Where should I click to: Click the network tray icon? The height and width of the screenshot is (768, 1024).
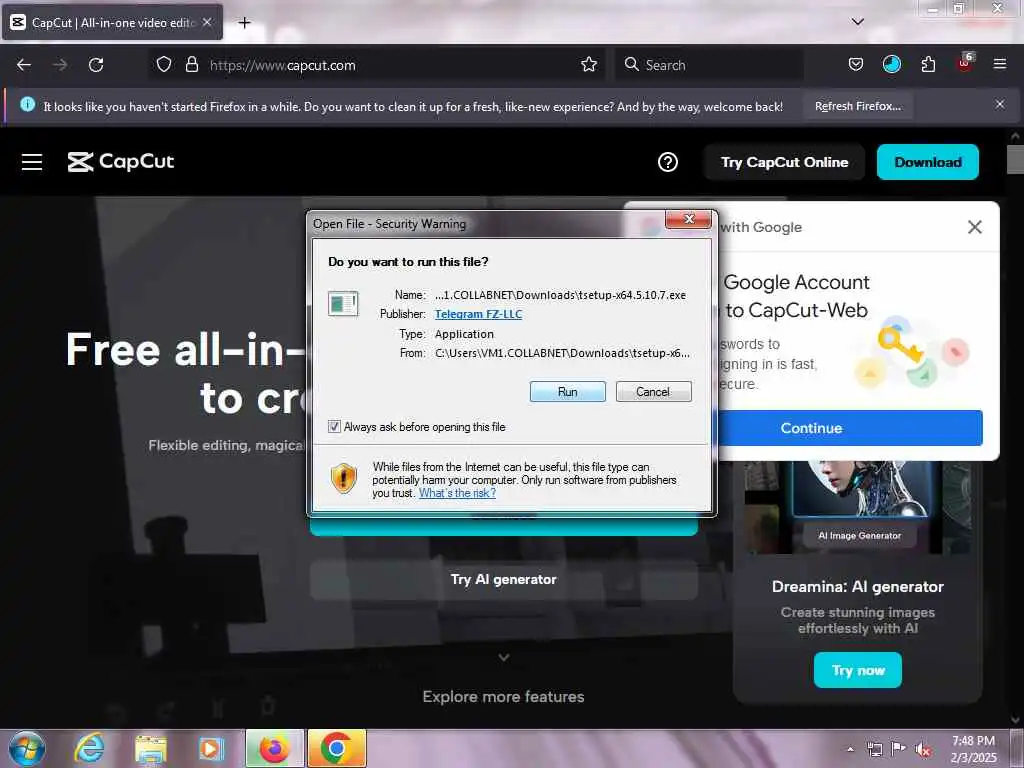[x=874, y=749]
